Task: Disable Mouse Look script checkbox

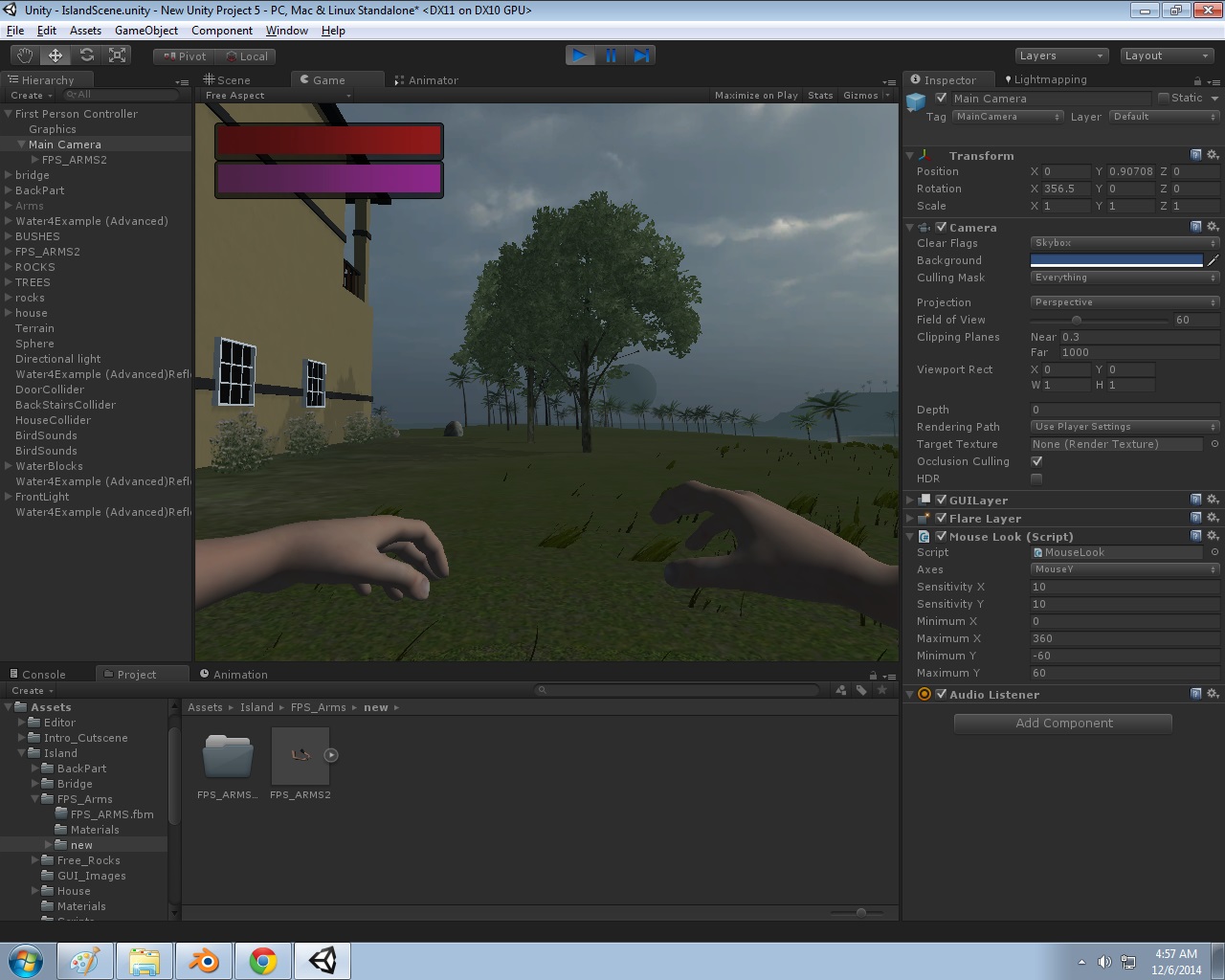Action: 942,536
